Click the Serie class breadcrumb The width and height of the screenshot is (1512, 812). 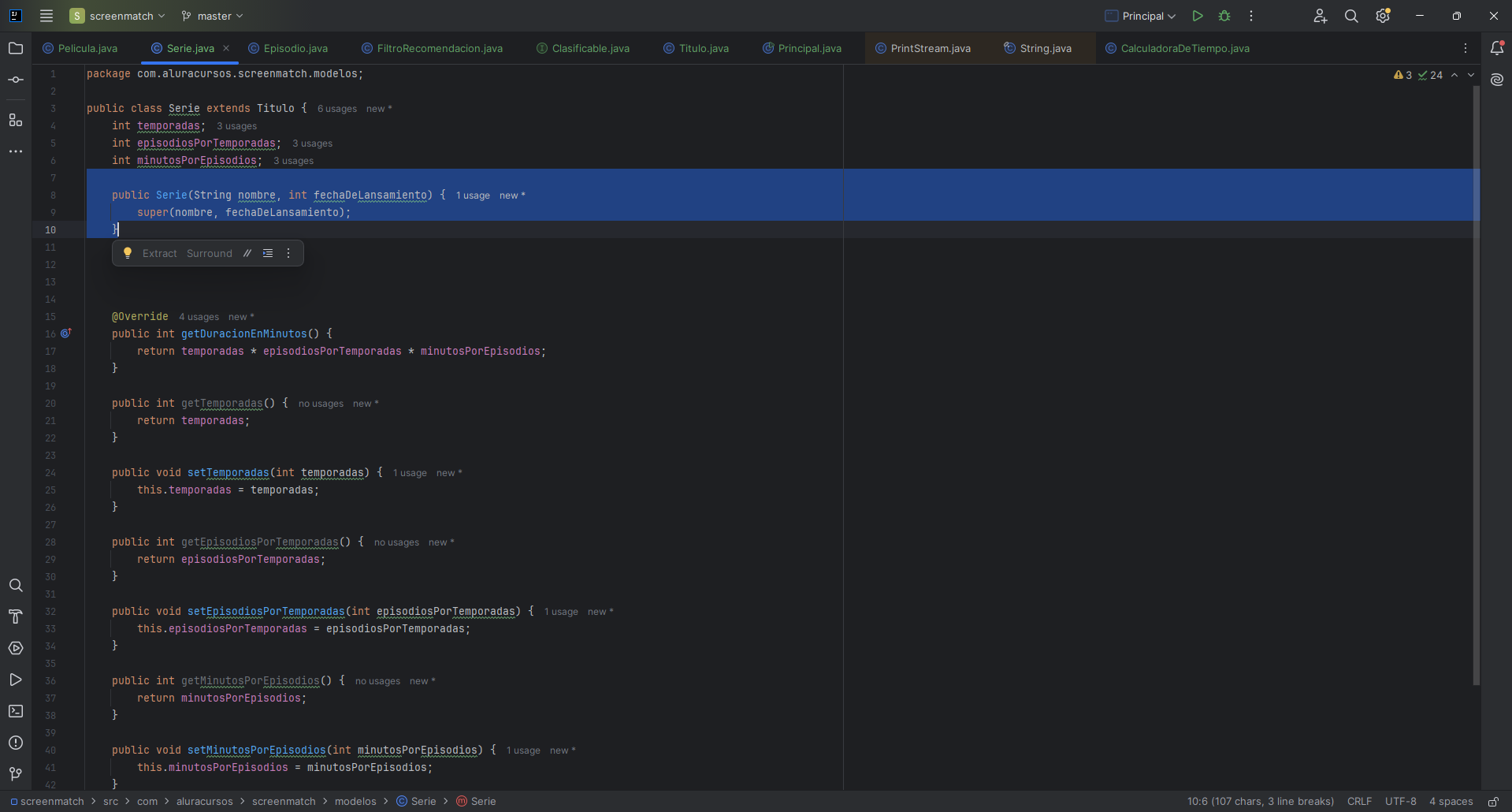point(417,801)
